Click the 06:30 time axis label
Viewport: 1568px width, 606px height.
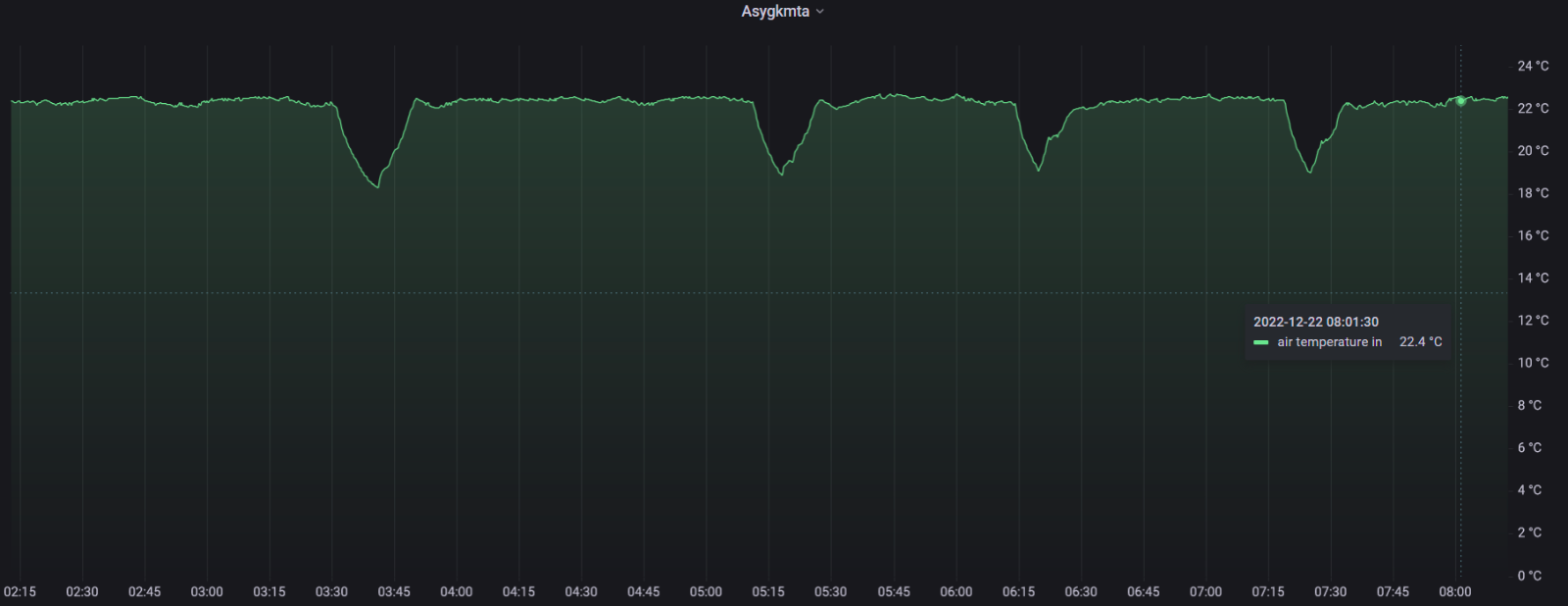click(x=1081, y=591)
